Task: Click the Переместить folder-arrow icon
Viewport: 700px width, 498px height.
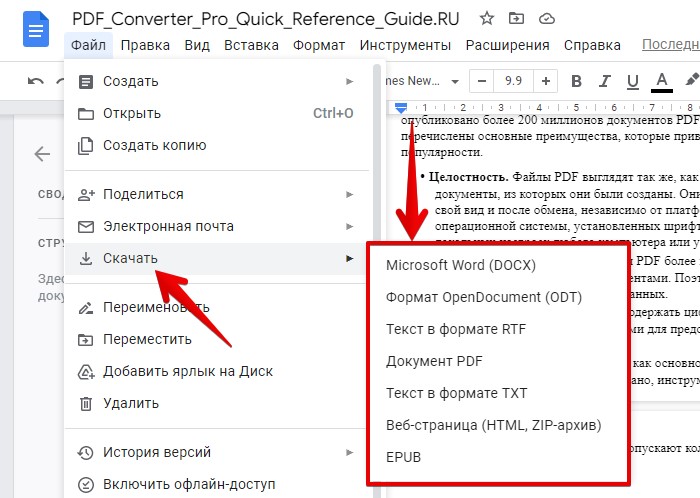Action: pos(86,340)
